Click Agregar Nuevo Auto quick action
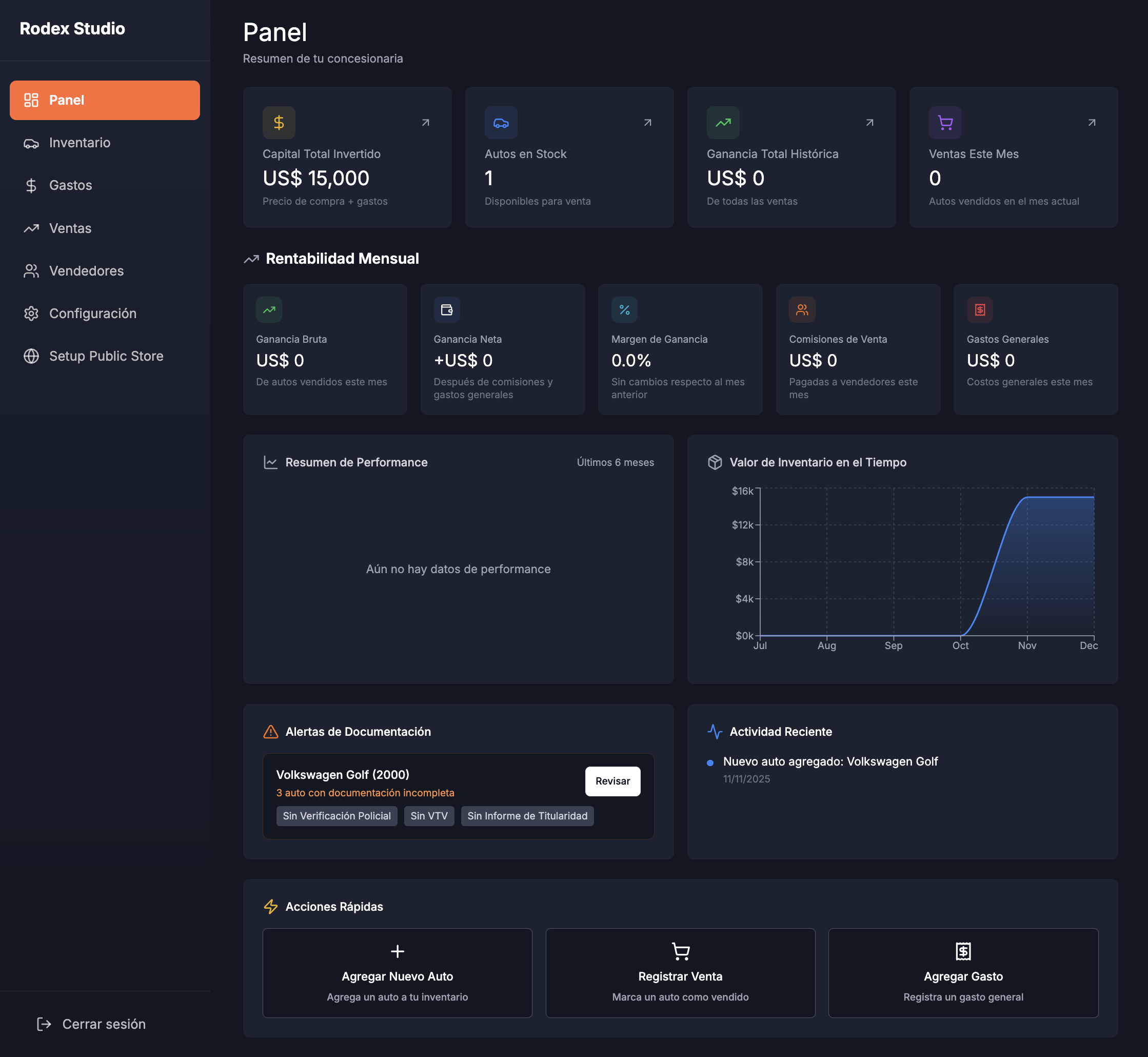 [397, 972]
